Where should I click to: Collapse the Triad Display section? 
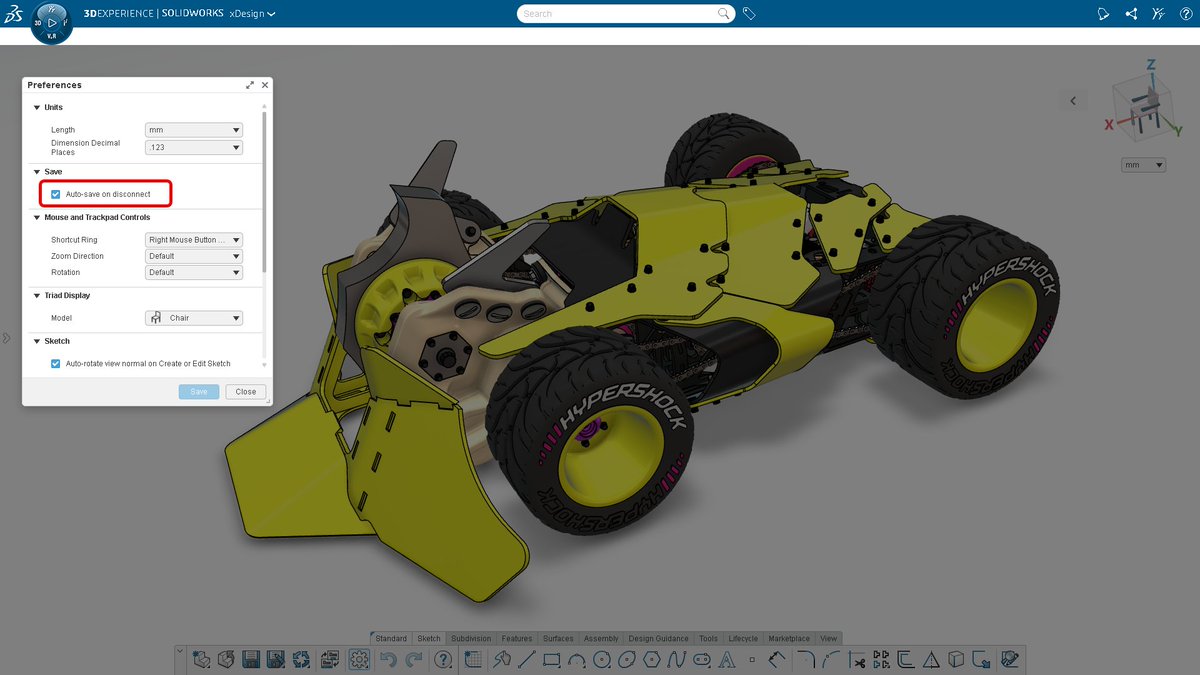(37, 296)
